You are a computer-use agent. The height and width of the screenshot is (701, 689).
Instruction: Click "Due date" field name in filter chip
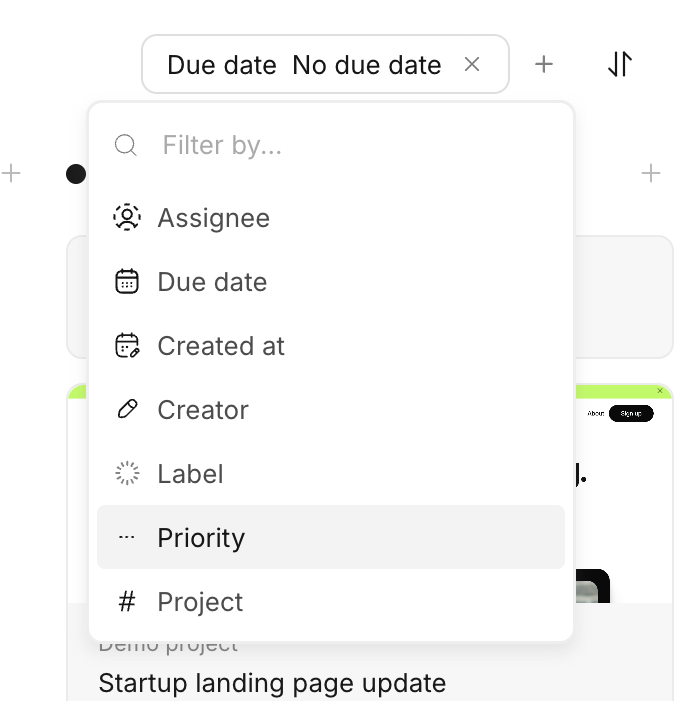point(221,65)
